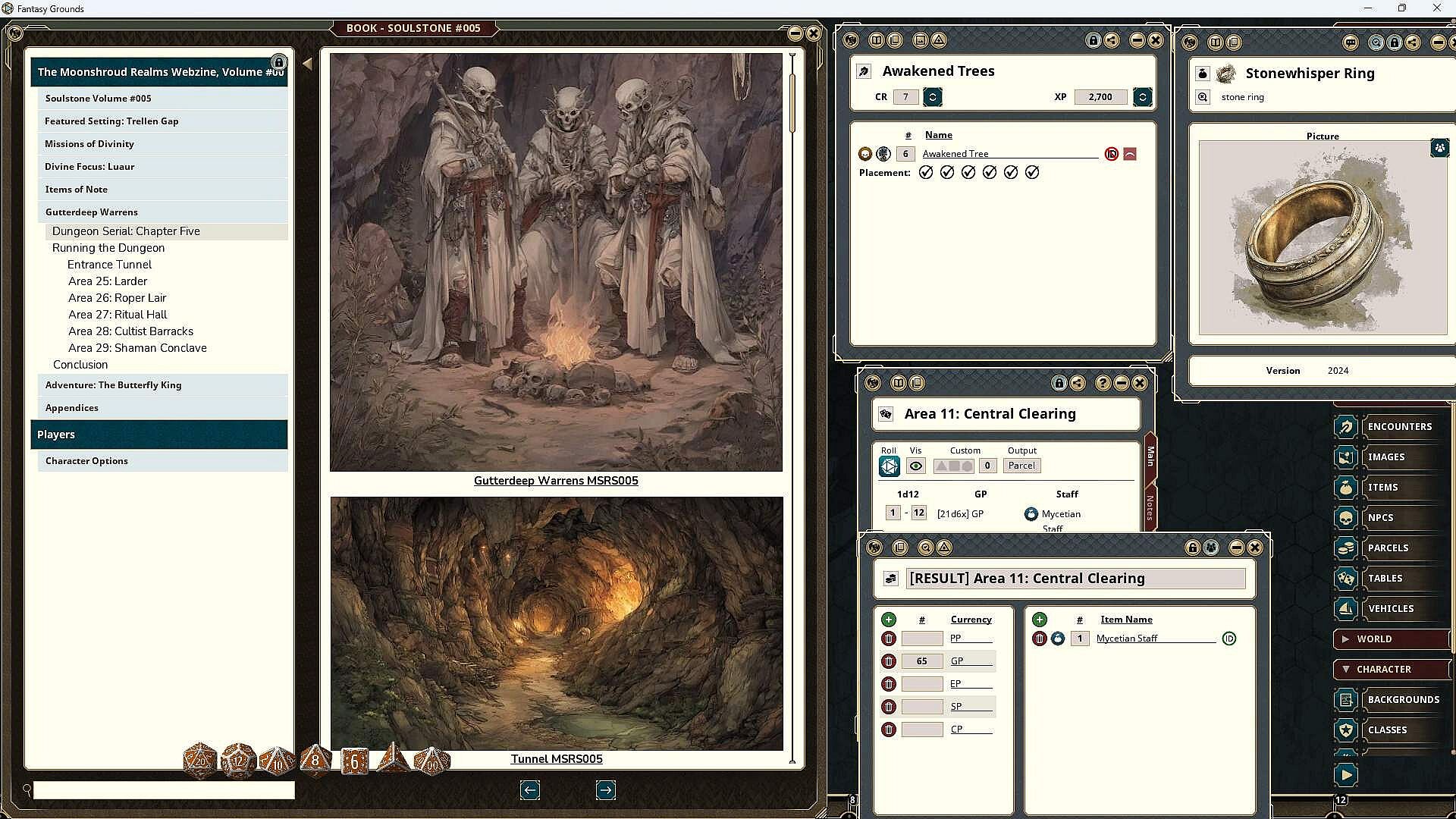Share the Area 11 table window
Viewport: 1456px width, 819px height.
(x=1078, y=383)
